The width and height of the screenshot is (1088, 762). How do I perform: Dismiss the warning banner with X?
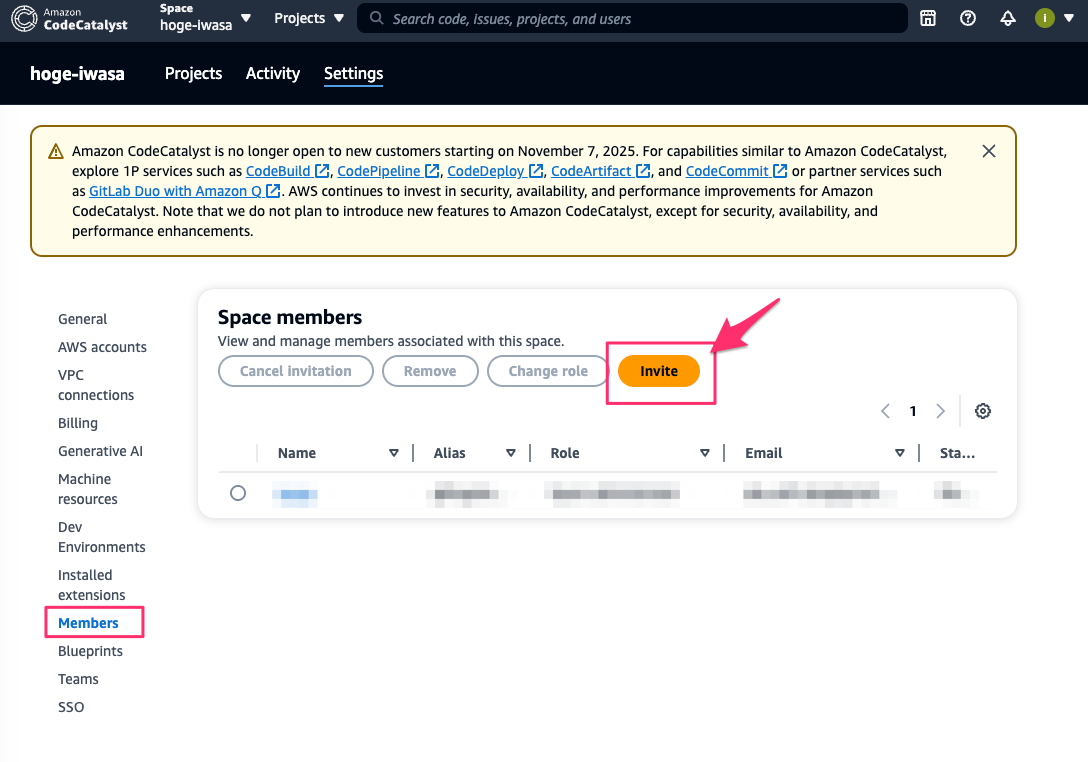tap(989, 151)
